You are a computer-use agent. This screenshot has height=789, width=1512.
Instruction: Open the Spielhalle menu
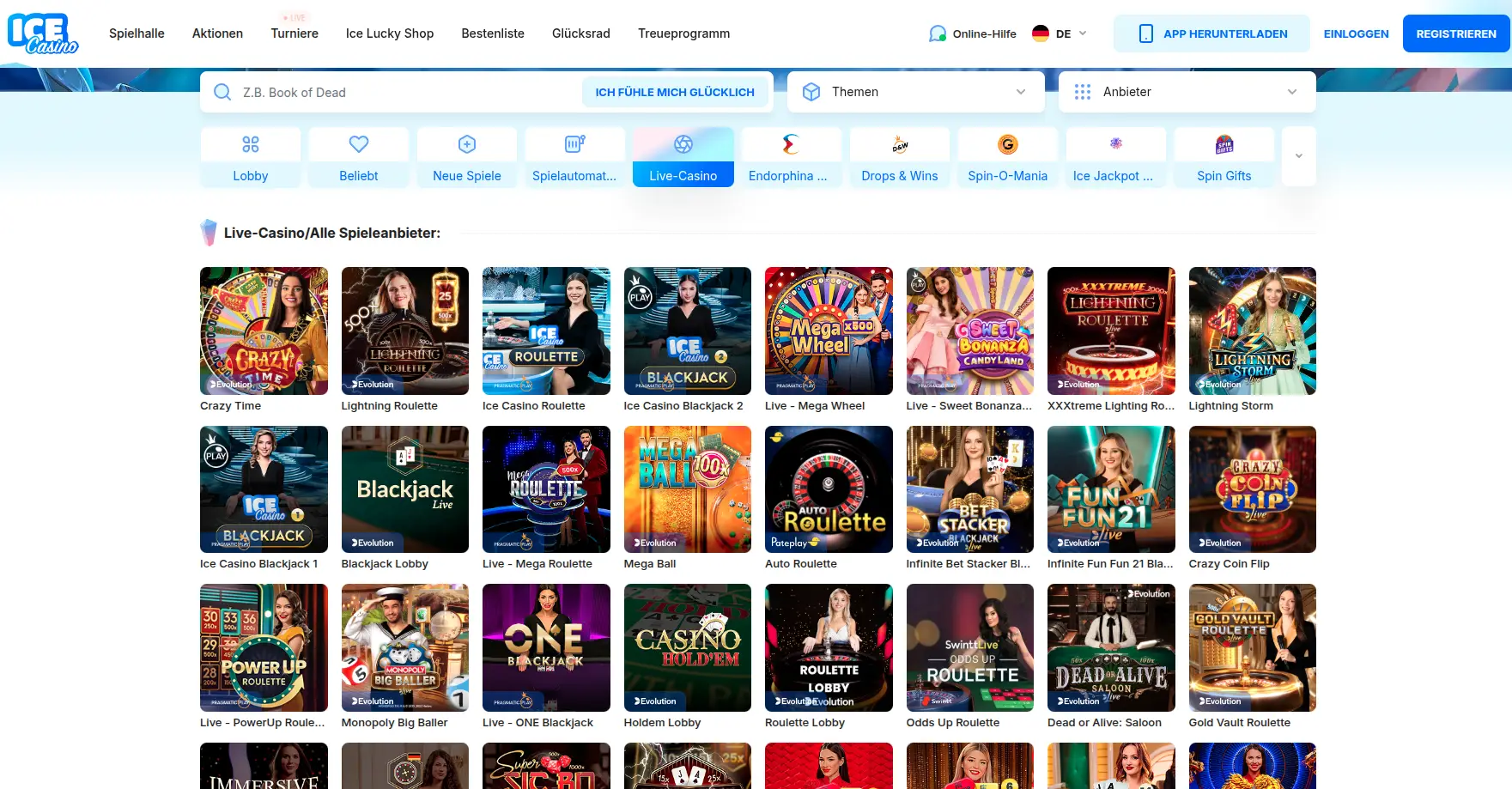(137, 33)
